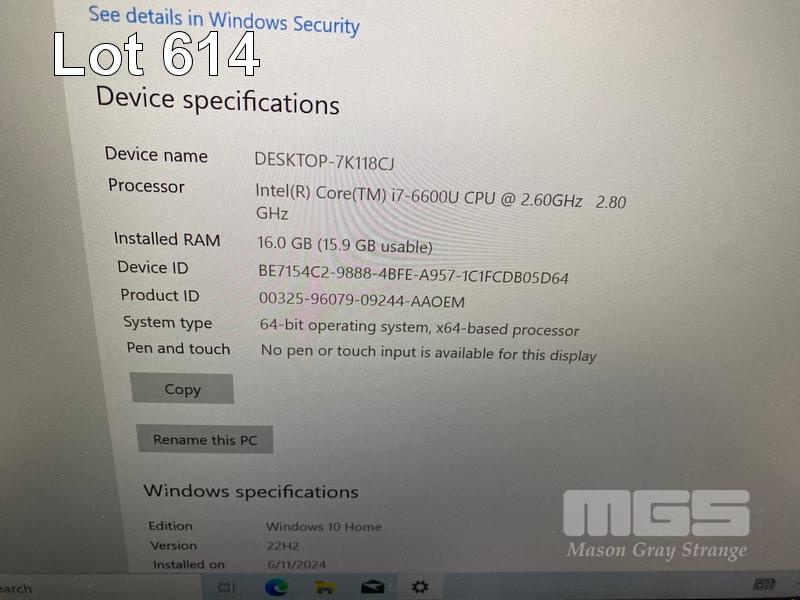The image size is (800, 600).
Task: Launch Microsoft Edge from the taskbar
Action: click(x=277, y=587)
